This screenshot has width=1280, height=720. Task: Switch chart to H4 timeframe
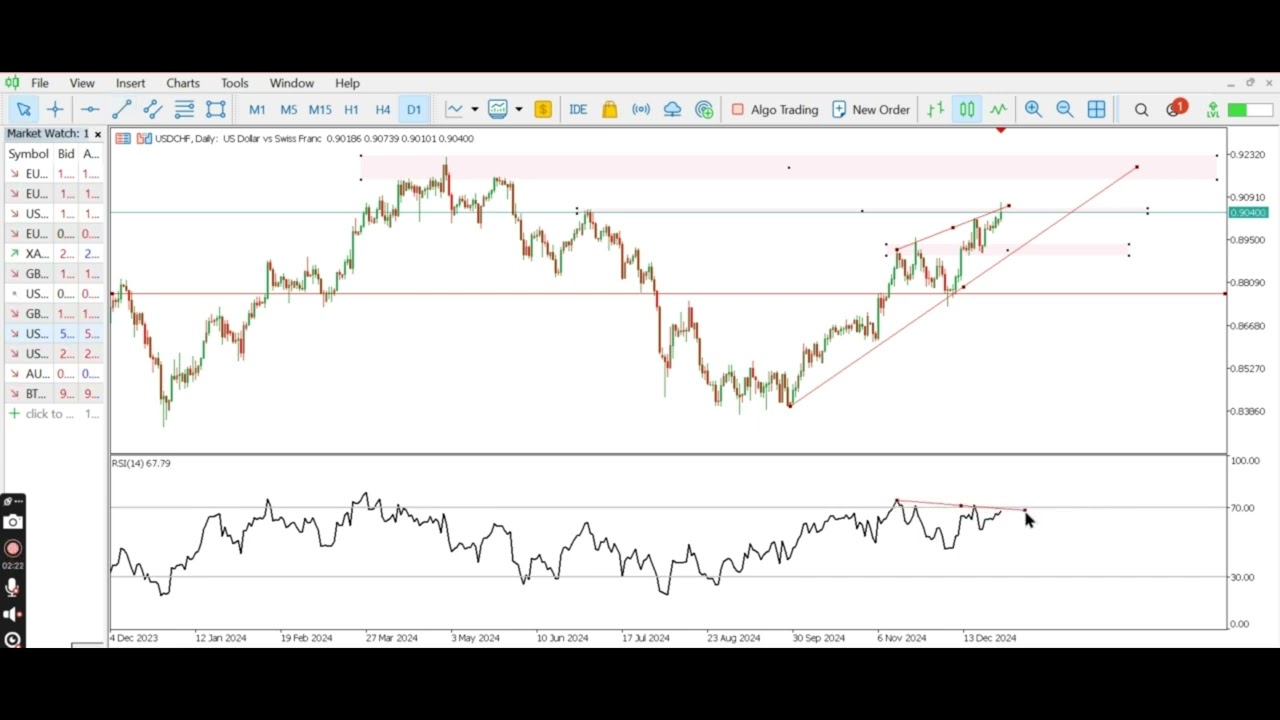[383, 110]
